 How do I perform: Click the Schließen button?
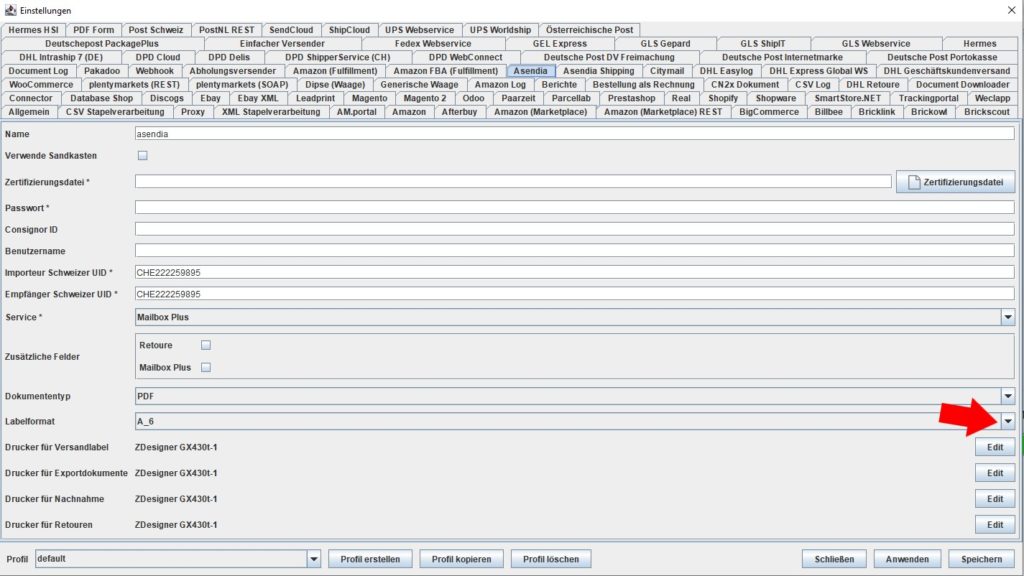tap(834, 559)
